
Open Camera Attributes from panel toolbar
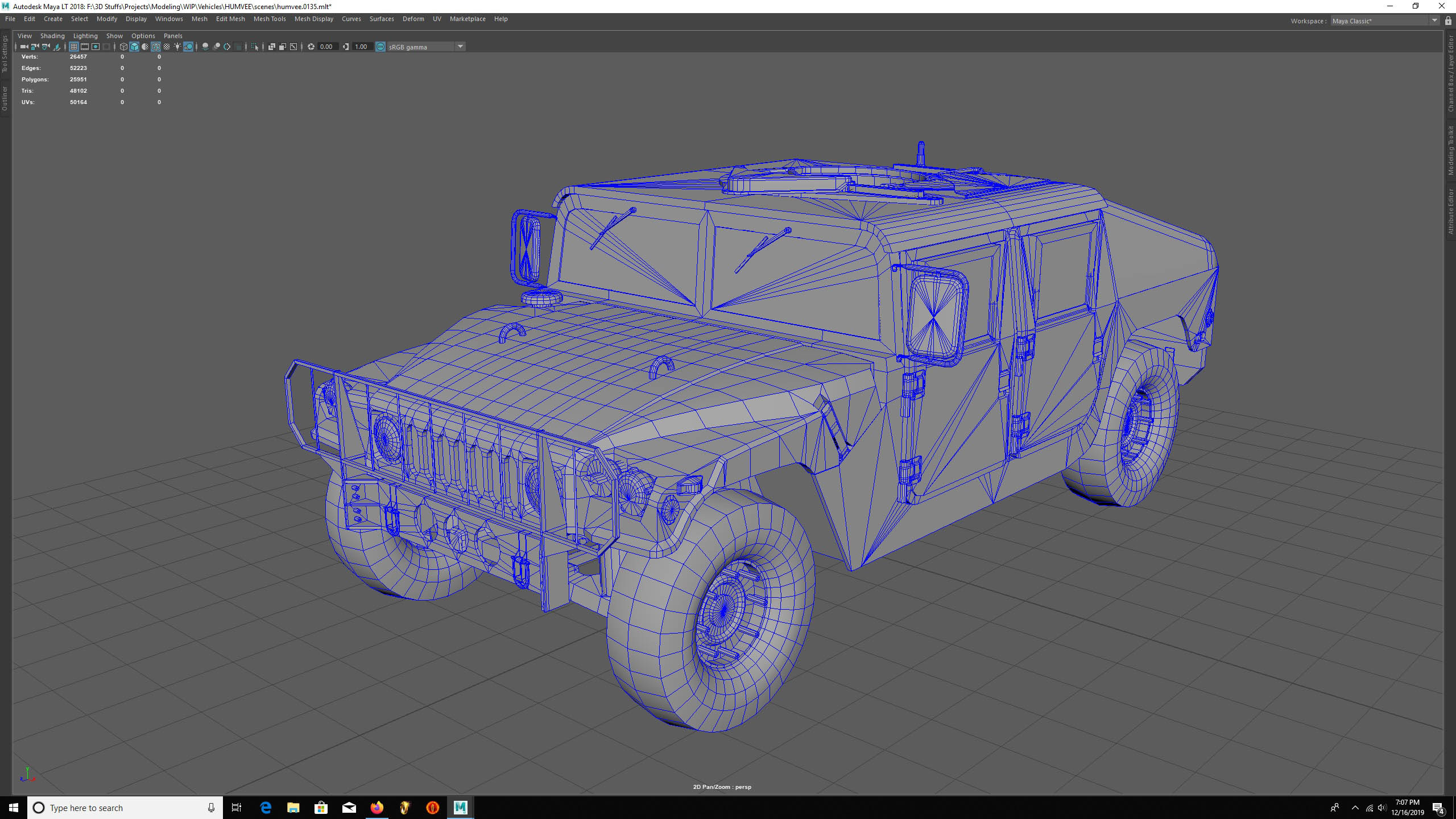[x=45, y=47]
